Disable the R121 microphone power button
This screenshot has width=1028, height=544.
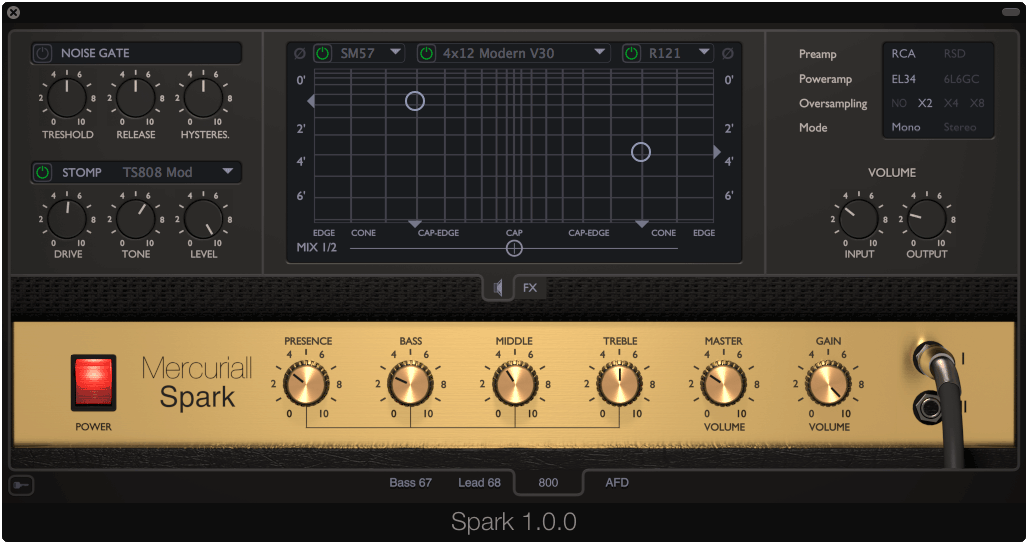tap(631, 53)
